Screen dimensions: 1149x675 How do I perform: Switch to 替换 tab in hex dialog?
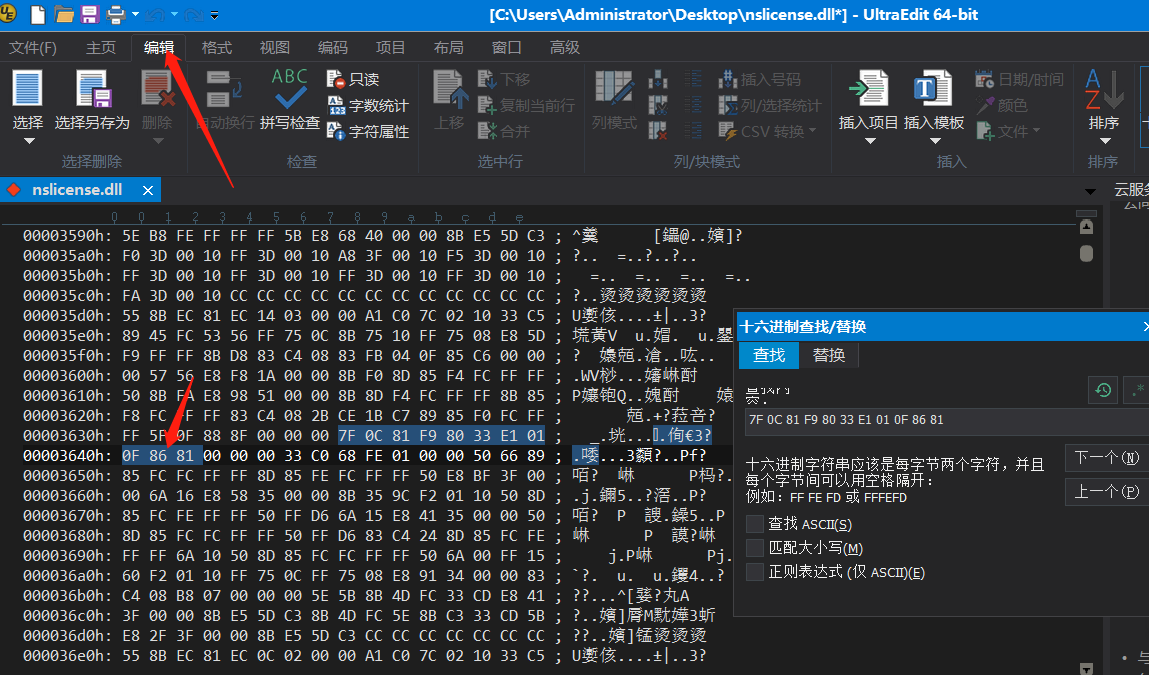pyautogui.click(x=829, y=355)
